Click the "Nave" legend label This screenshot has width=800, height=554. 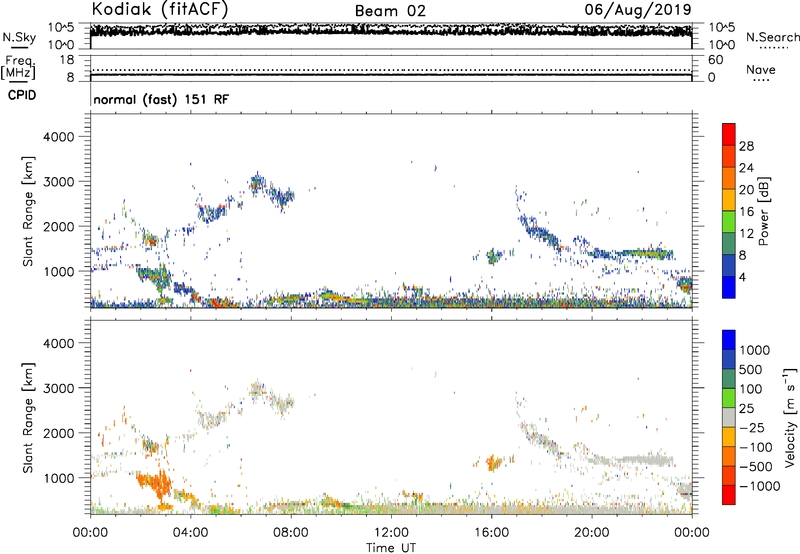(x=760, y=70)
